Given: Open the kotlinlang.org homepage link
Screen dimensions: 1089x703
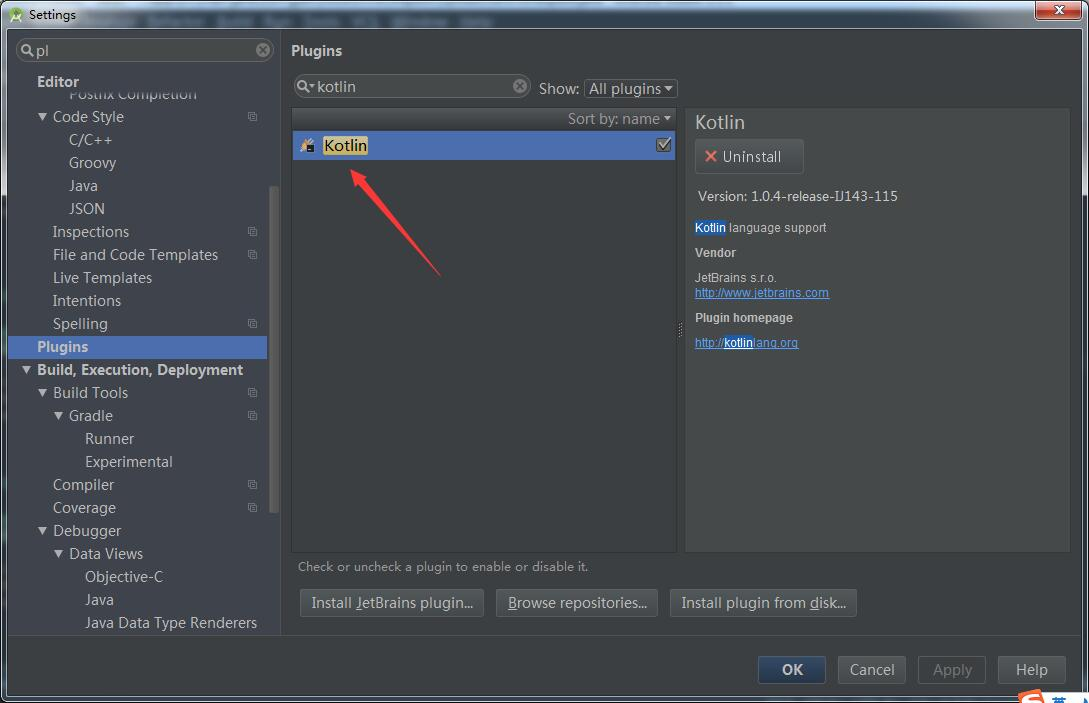Looking at the screenshot, I should (746, 342).
